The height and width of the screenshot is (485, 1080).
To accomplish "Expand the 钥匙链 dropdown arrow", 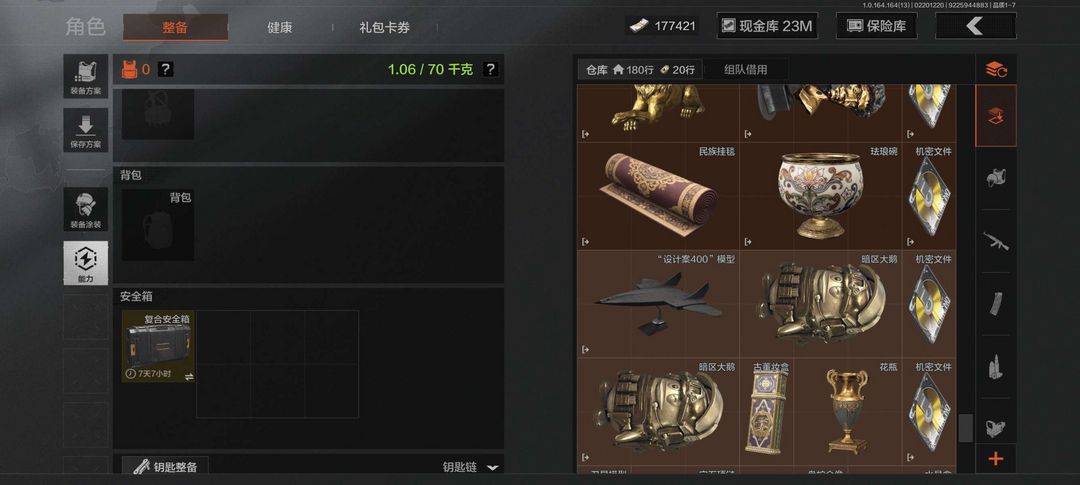I will 492,467.
